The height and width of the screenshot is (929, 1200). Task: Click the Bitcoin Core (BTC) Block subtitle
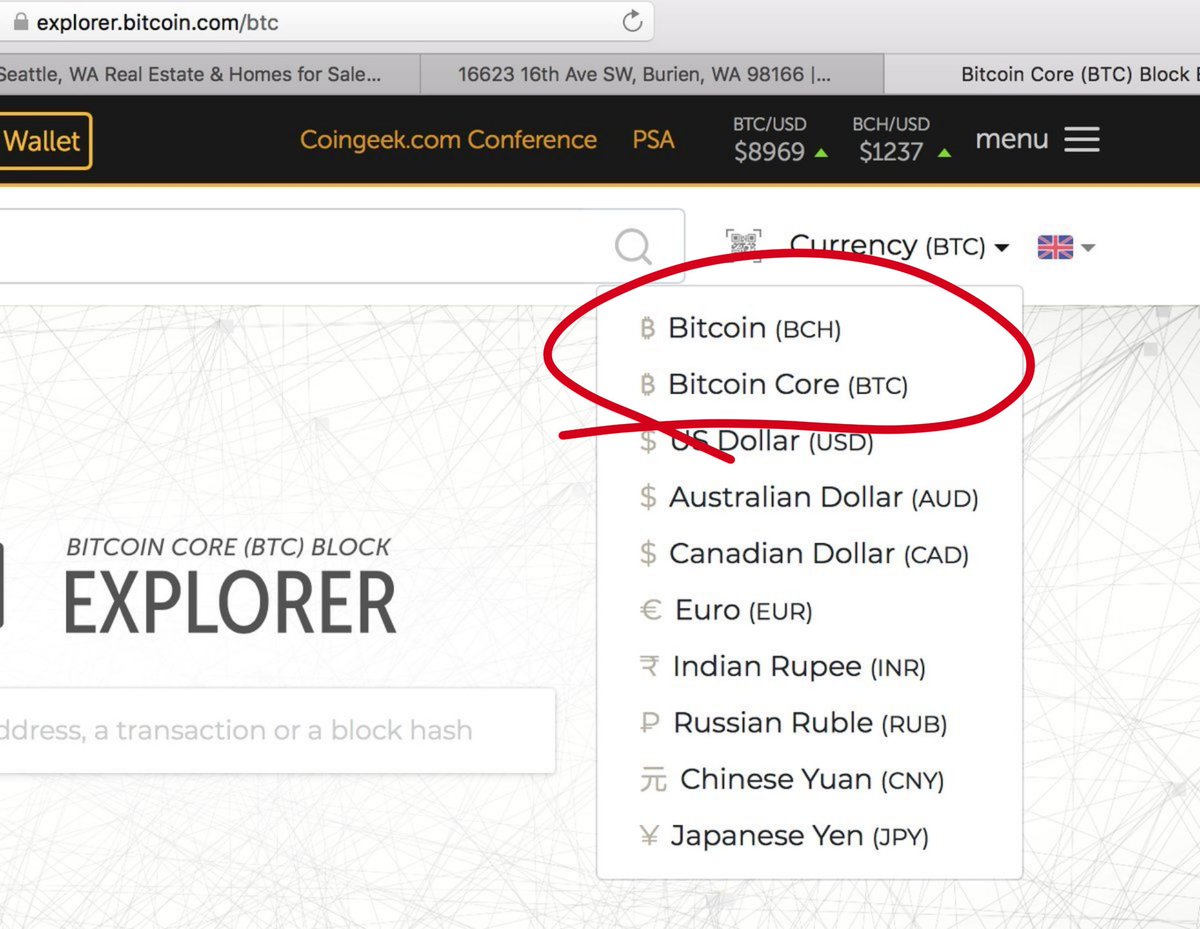click(x=228, y=547)
